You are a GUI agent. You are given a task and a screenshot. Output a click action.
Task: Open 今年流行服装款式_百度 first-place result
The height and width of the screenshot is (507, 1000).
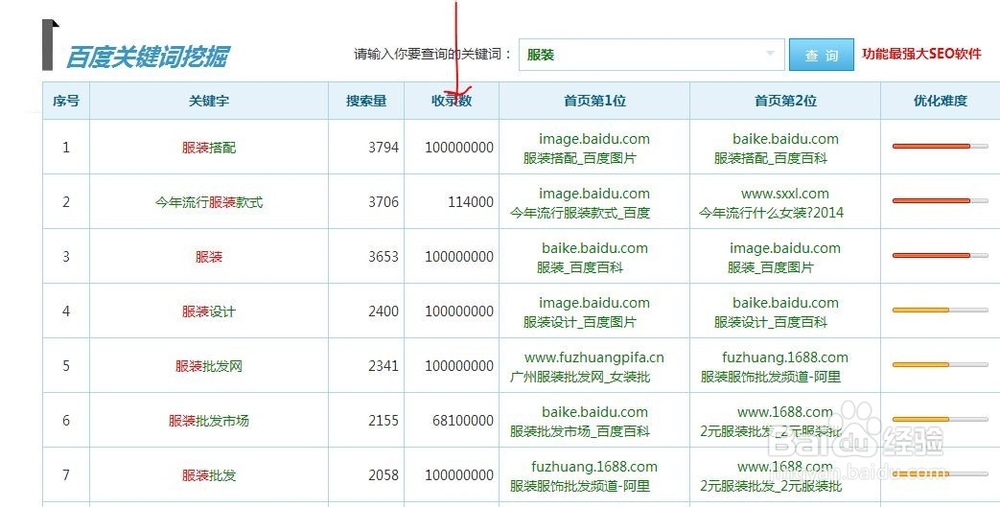[580, 213]
